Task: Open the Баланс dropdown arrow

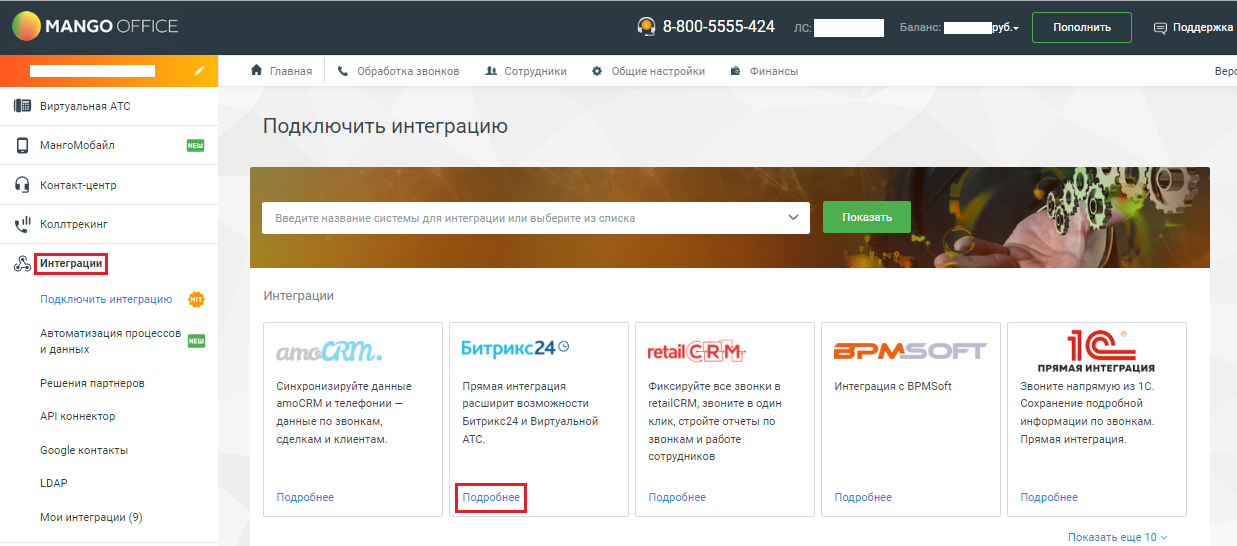Action: click(1016, 29)
